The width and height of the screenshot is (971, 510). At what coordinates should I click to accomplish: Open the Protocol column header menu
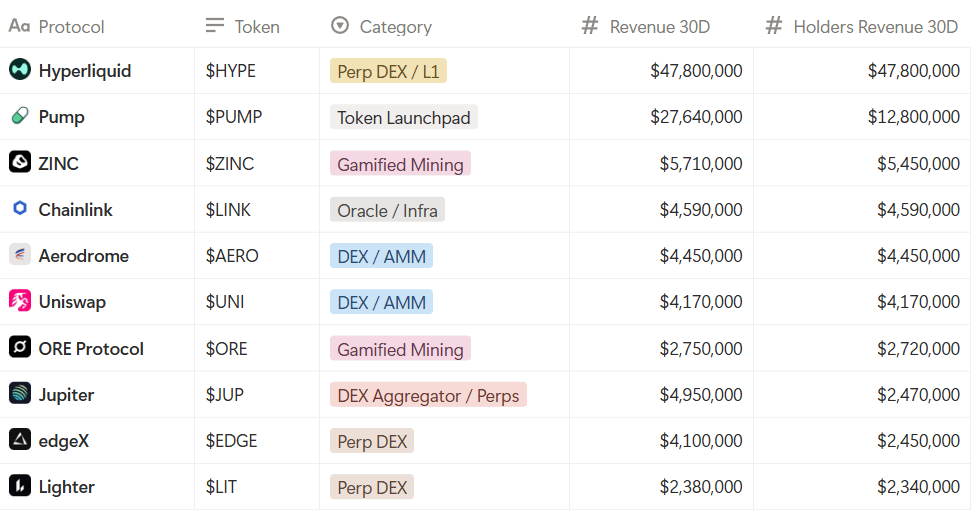click(97, 24)
